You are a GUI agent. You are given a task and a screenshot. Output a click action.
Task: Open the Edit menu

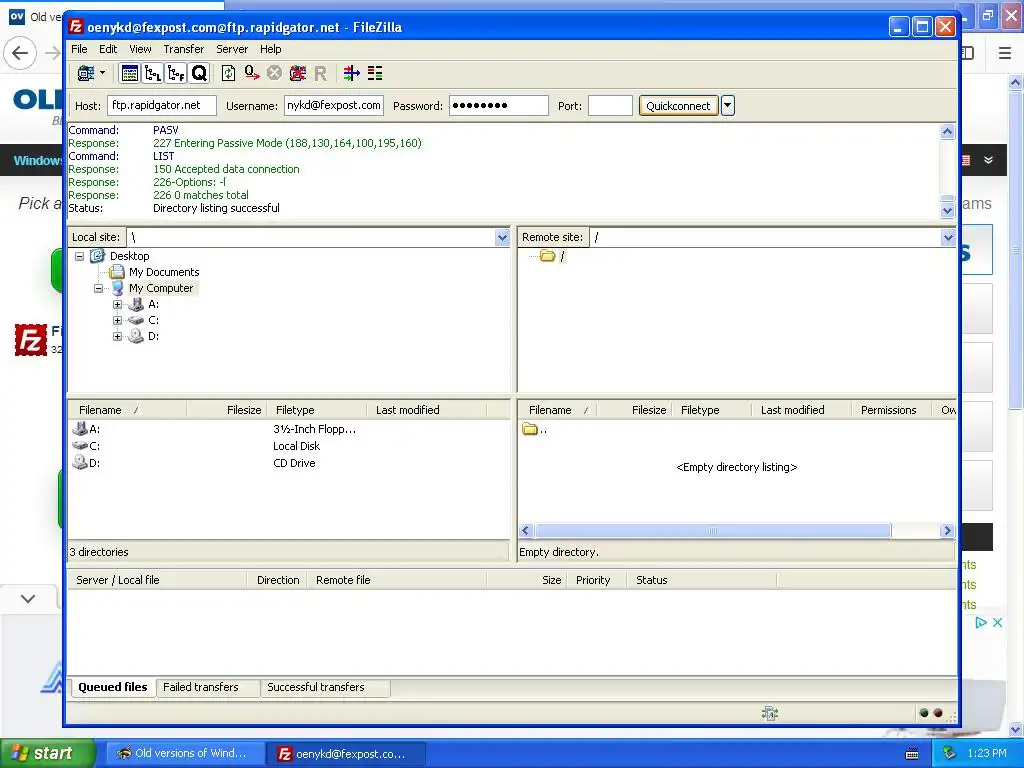[108, 49]
